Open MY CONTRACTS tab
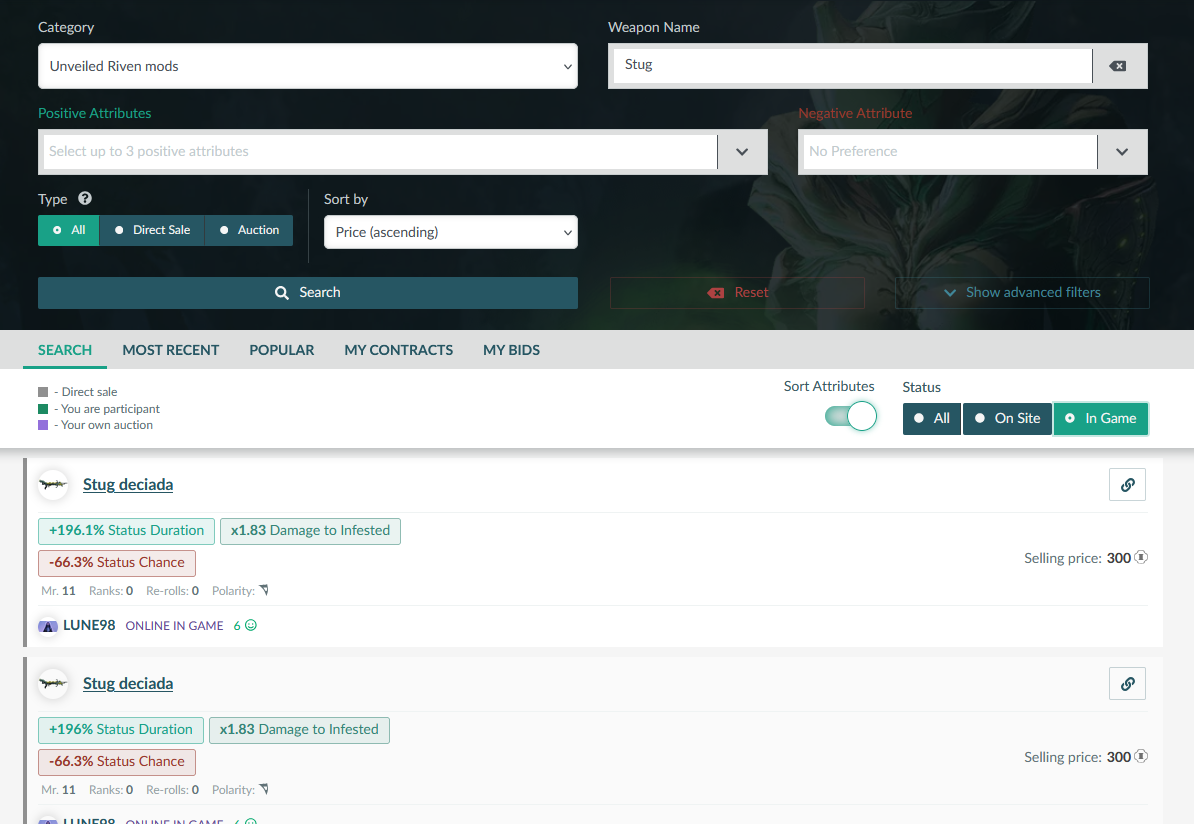 (398, 350)
